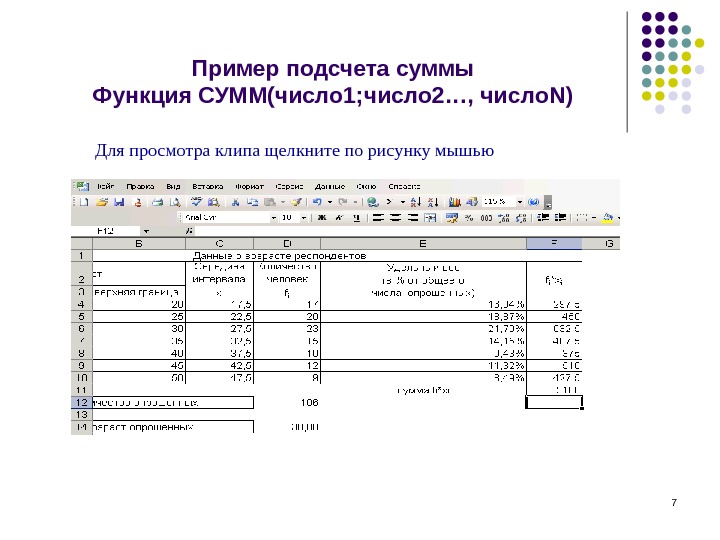This screenshot has height=540, width=720.
Task: Open the Файл menu
Action: tap(106, 186)
